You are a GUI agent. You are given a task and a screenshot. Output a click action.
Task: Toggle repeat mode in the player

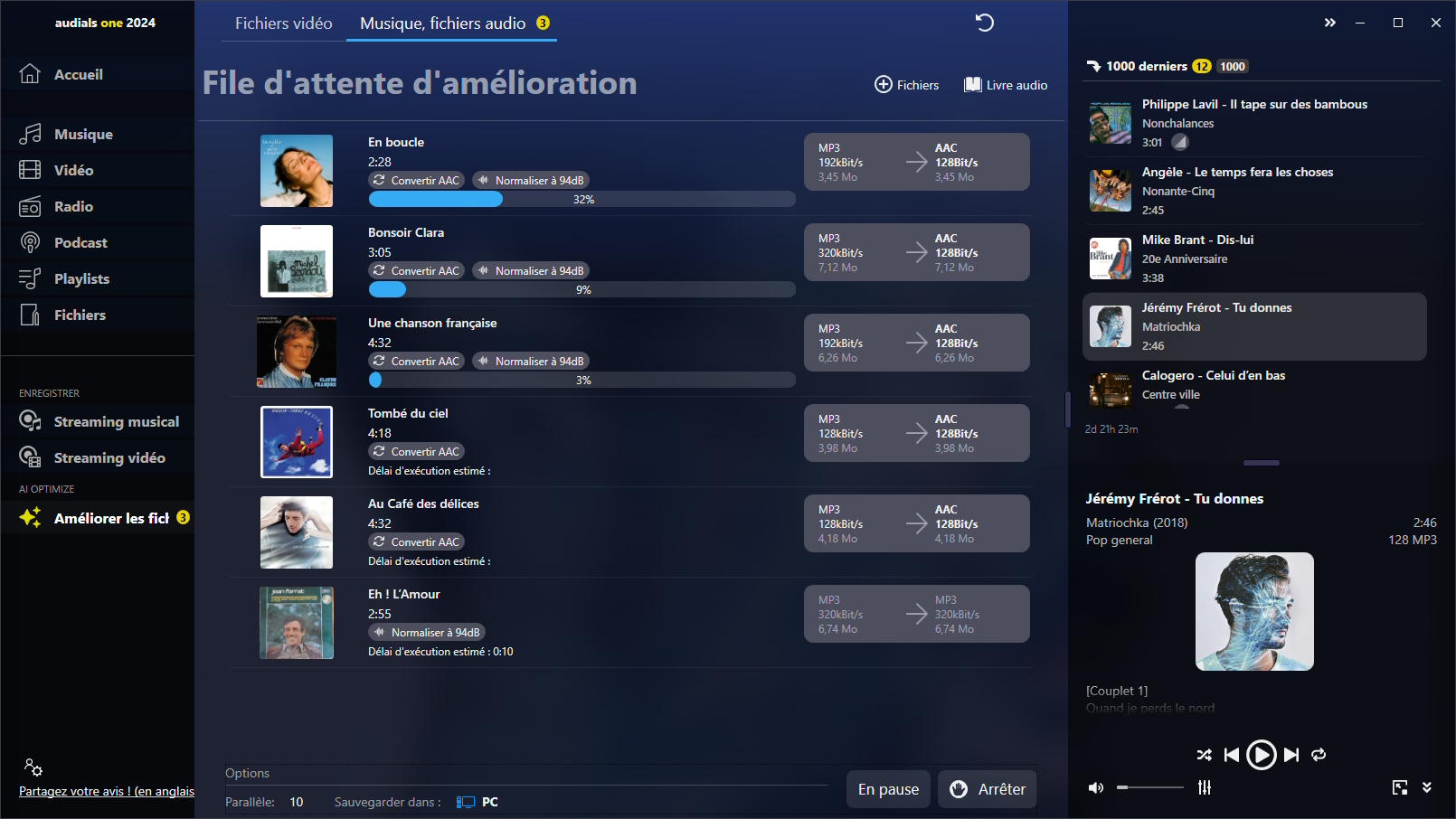(x=1319, y=755)
